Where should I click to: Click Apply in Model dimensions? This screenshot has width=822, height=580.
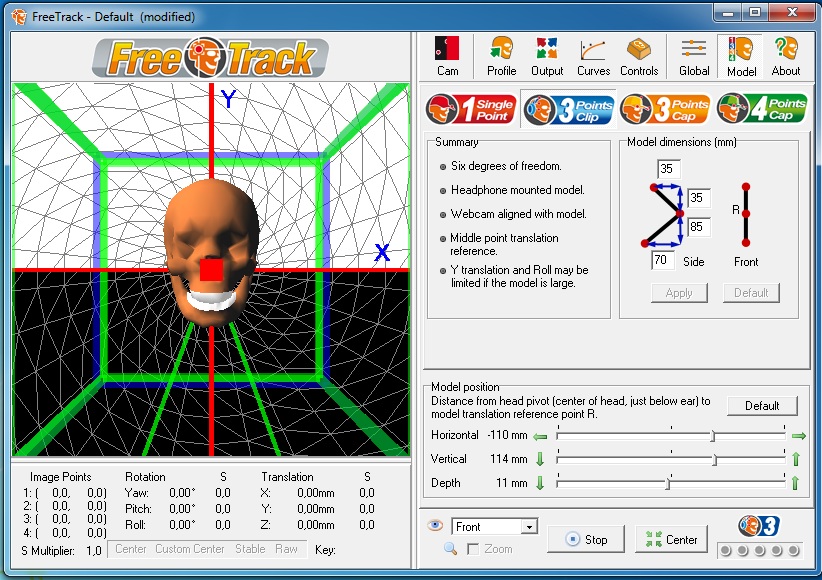click(x=679, y=293)
